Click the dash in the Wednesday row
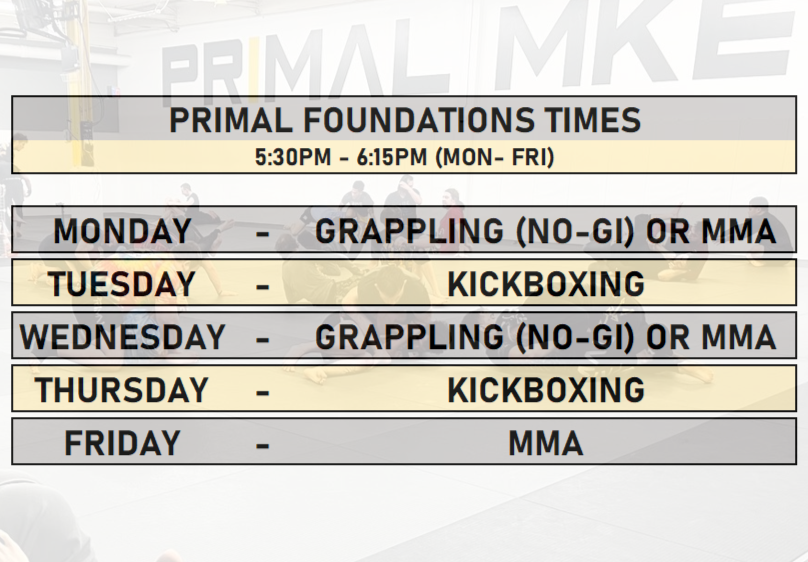 coord(263,339)
